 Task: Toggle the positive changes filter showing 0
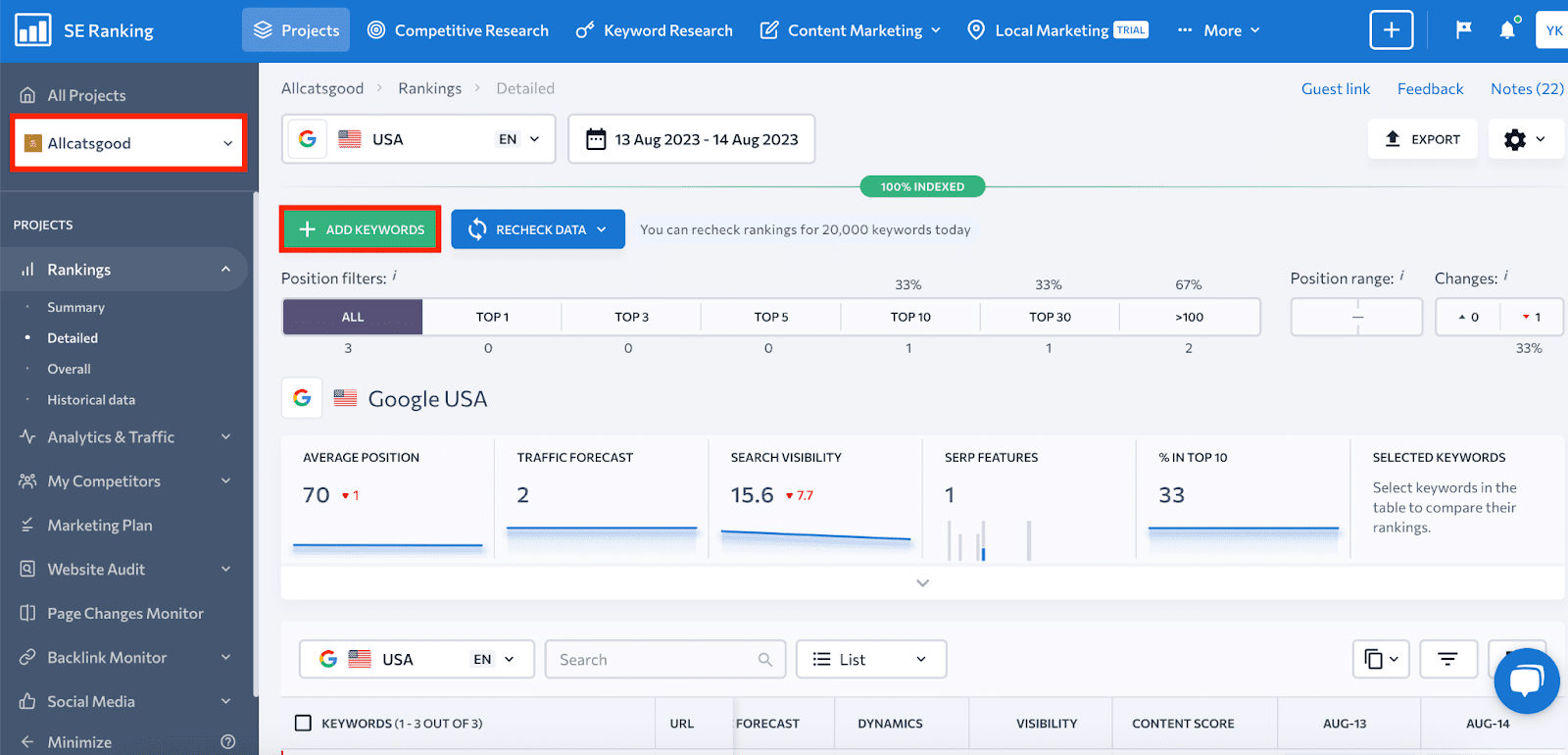tap(1468, 317)
